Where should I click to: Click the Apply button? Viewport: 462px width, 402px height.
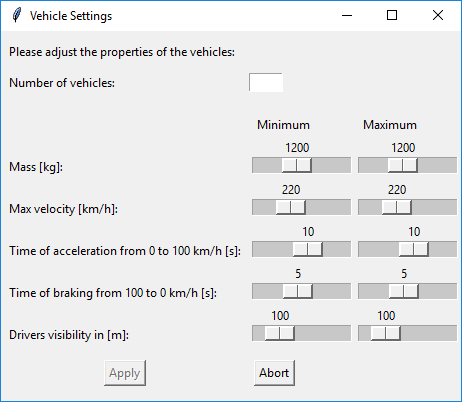coord(125,373)
